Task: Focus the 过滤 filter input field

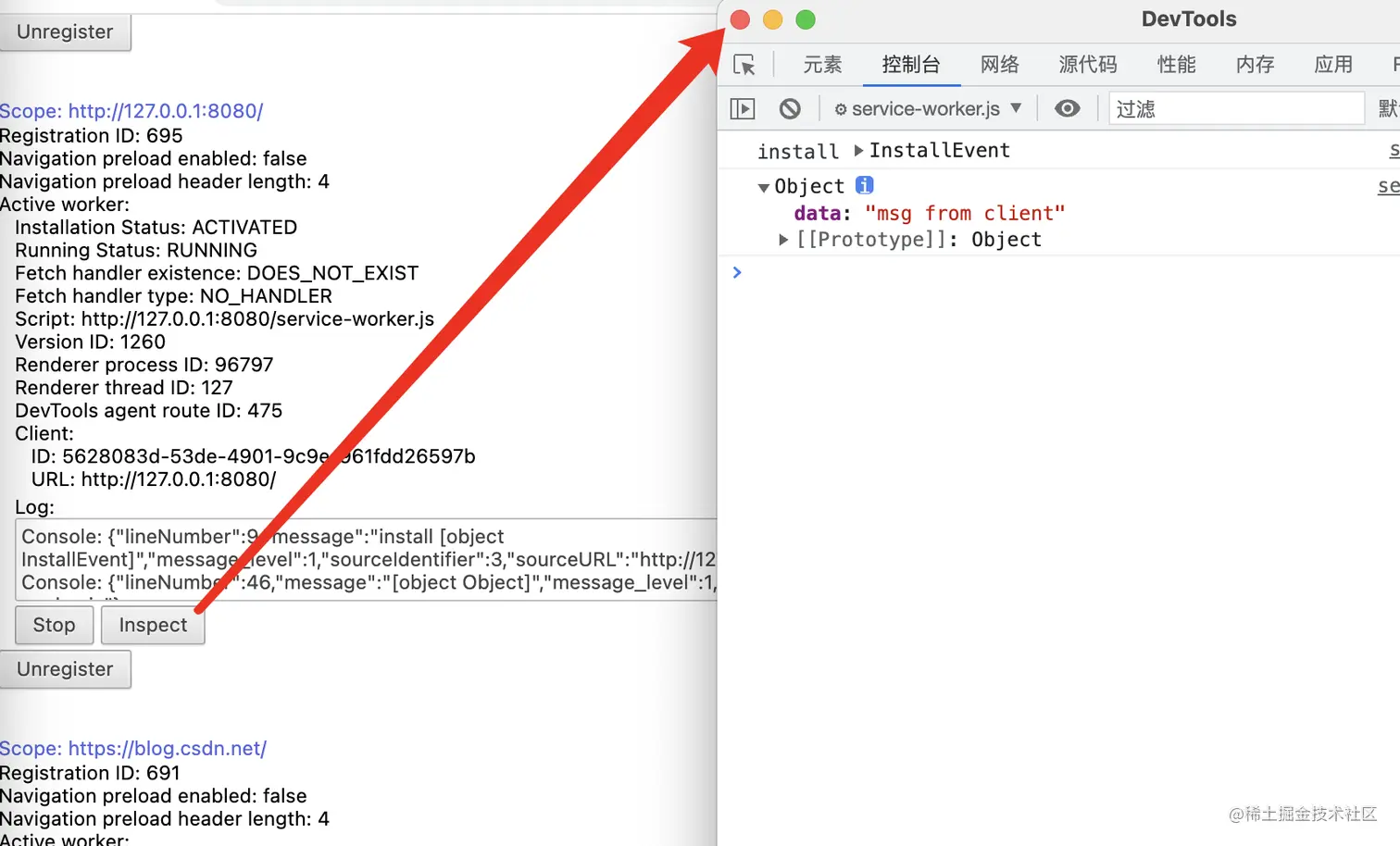Action: click(1237, 109)
